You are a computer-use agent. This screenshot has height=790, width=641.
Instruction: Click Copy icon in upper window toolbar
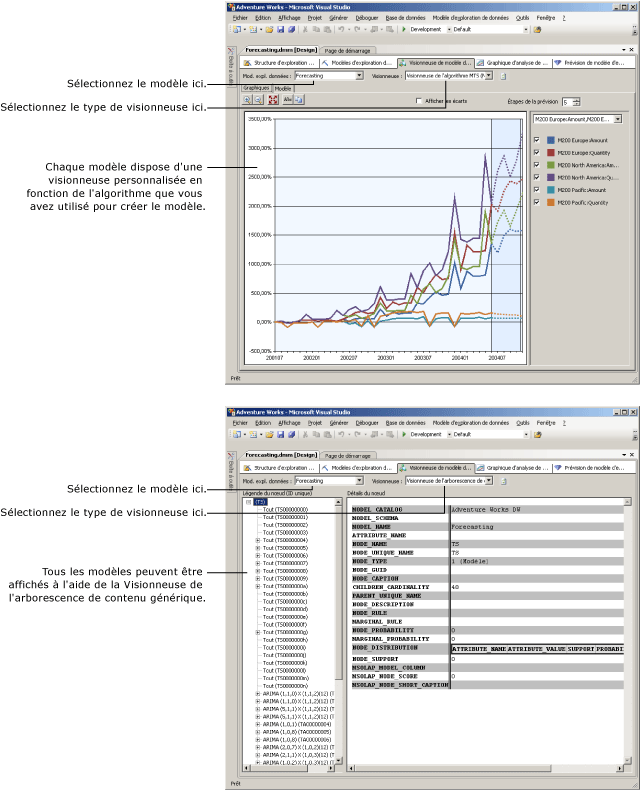[x=316, y=30]
